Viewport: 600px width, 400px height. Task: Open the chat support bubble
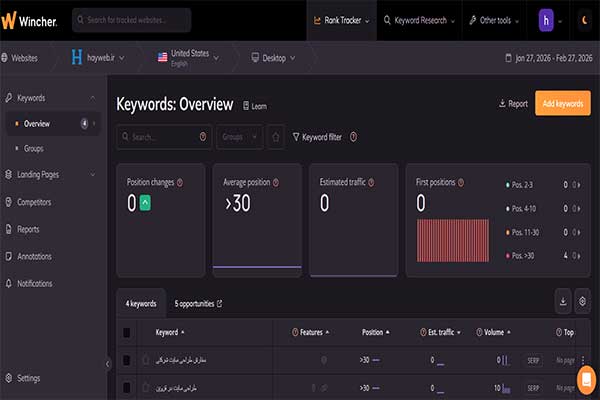click(x=586, y=380)
